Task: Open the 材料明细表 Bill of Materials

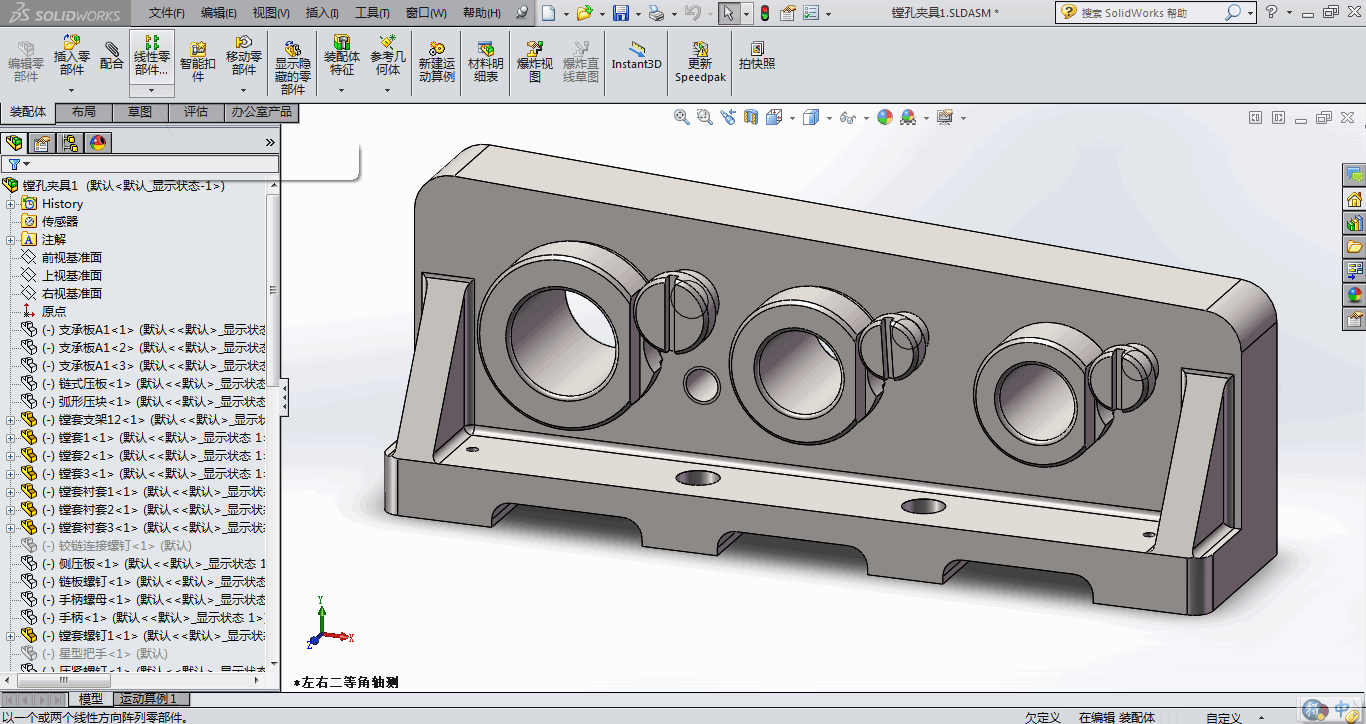Action: click(x=486, y=62)
